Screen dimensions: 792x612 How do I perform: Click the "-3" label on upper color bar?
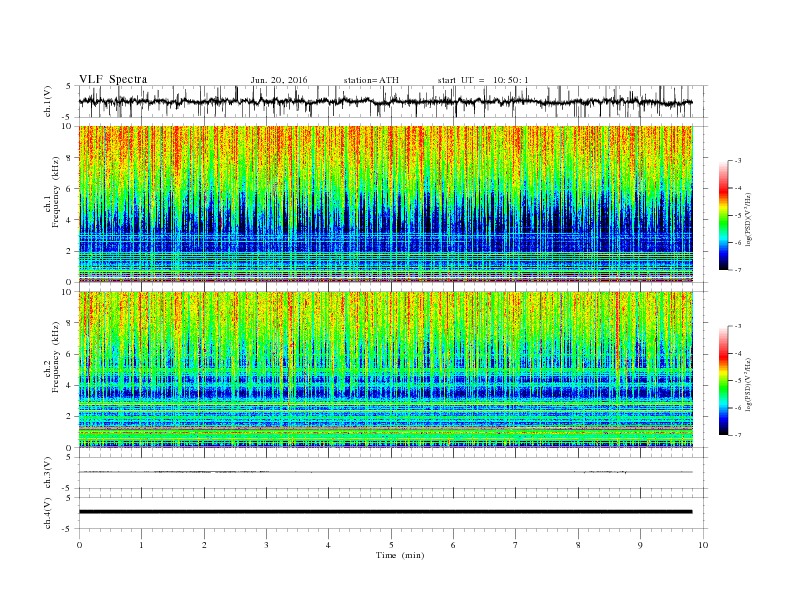click(x=738, y=161)
